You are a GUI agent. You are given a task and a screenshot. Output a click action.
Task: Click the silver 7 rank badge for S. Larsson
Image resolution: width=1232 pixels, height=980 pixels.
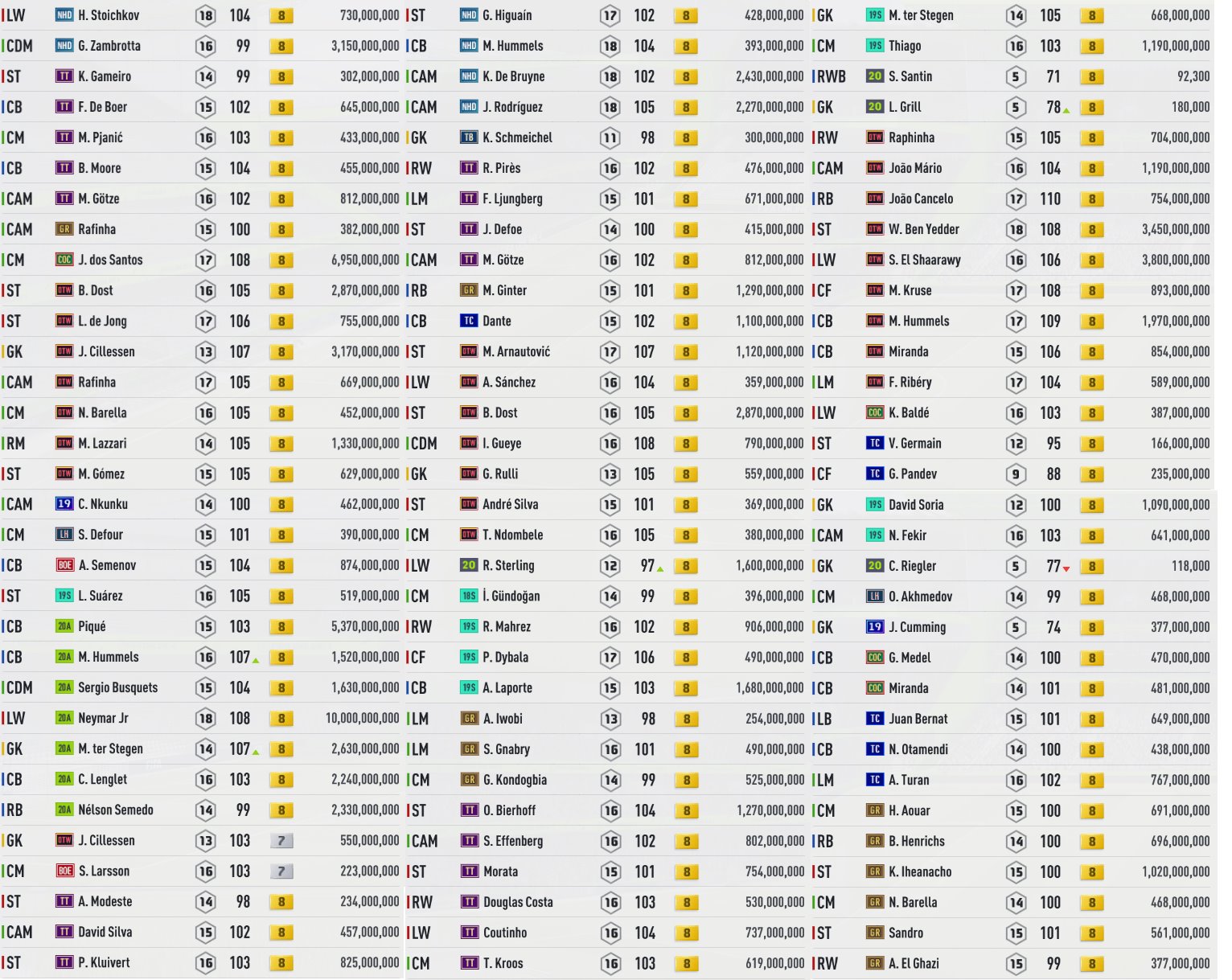[x=281, y=871]
